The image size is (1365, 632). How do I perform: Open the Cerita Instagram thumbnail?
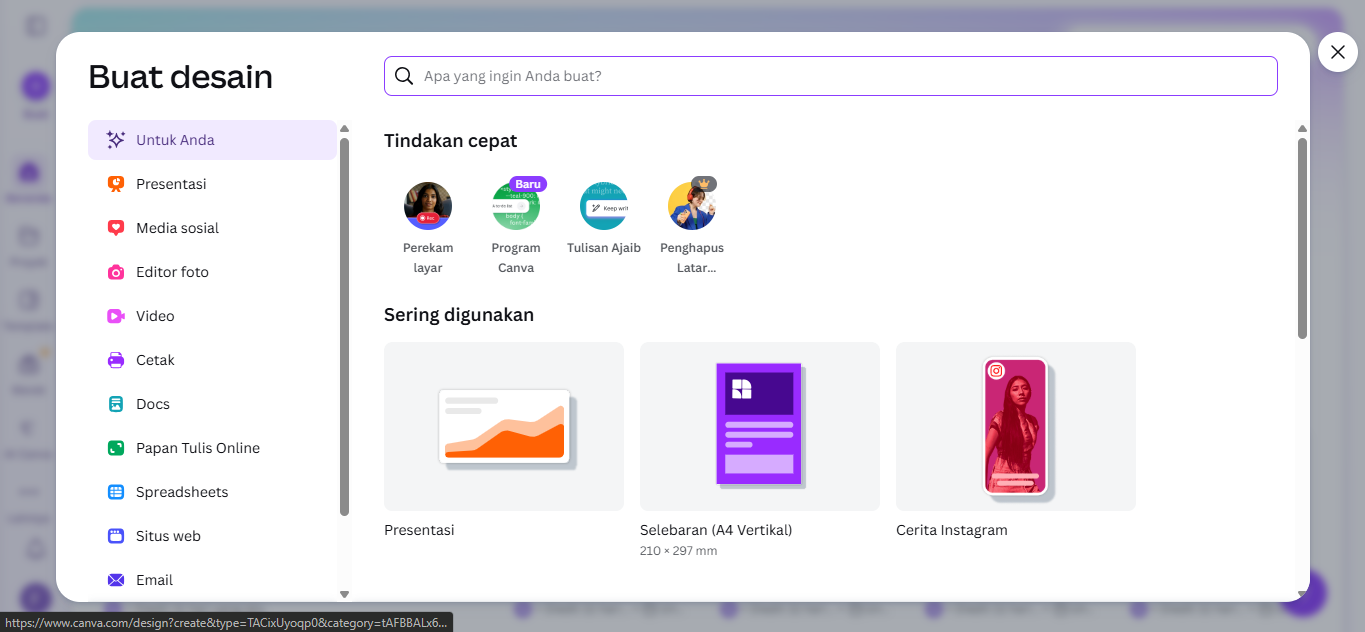click(1016, 426)
